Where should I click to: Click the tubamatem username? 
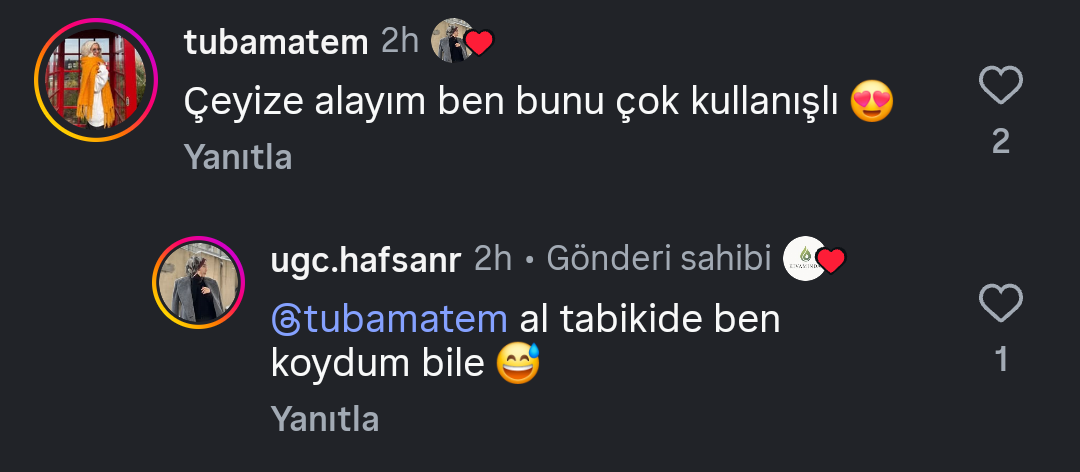(x=277, y=42)
